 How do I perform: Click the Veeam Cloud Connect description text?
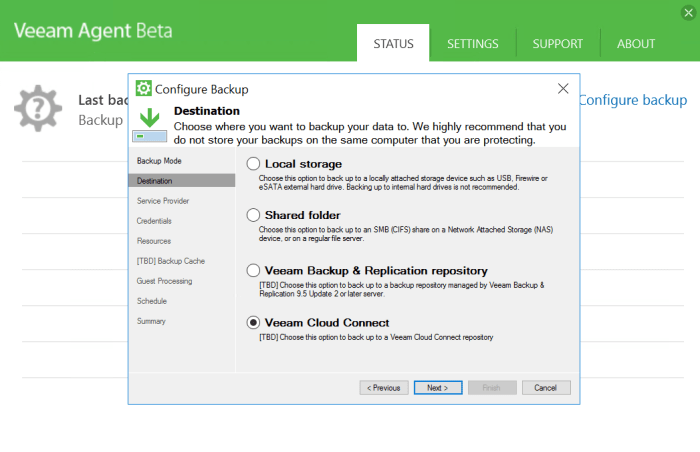click(x=376, y=337)
